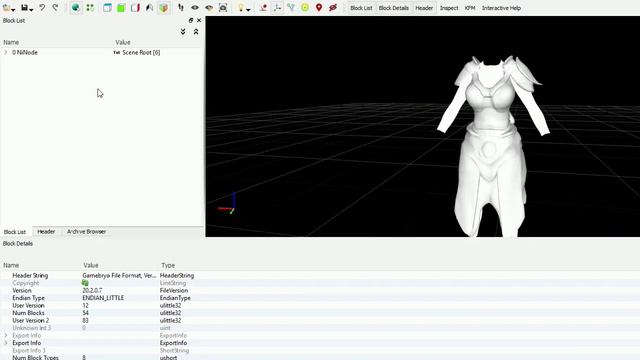Viewport: 640px width, 360px height.
Task: Toggle Header panel in top toolbar
Action: point(424,8)
